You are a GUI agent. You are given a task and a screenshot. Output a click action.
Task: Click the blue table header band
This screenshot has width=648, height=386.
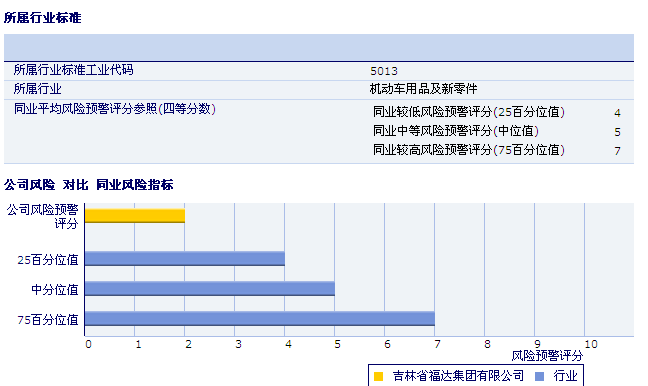click(x=319, y=48)
